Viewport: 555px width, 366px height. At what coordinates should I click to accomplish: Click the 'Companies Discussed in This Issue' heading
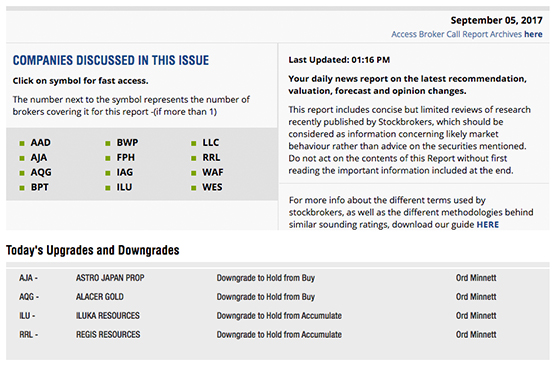(x=111, y=61)
